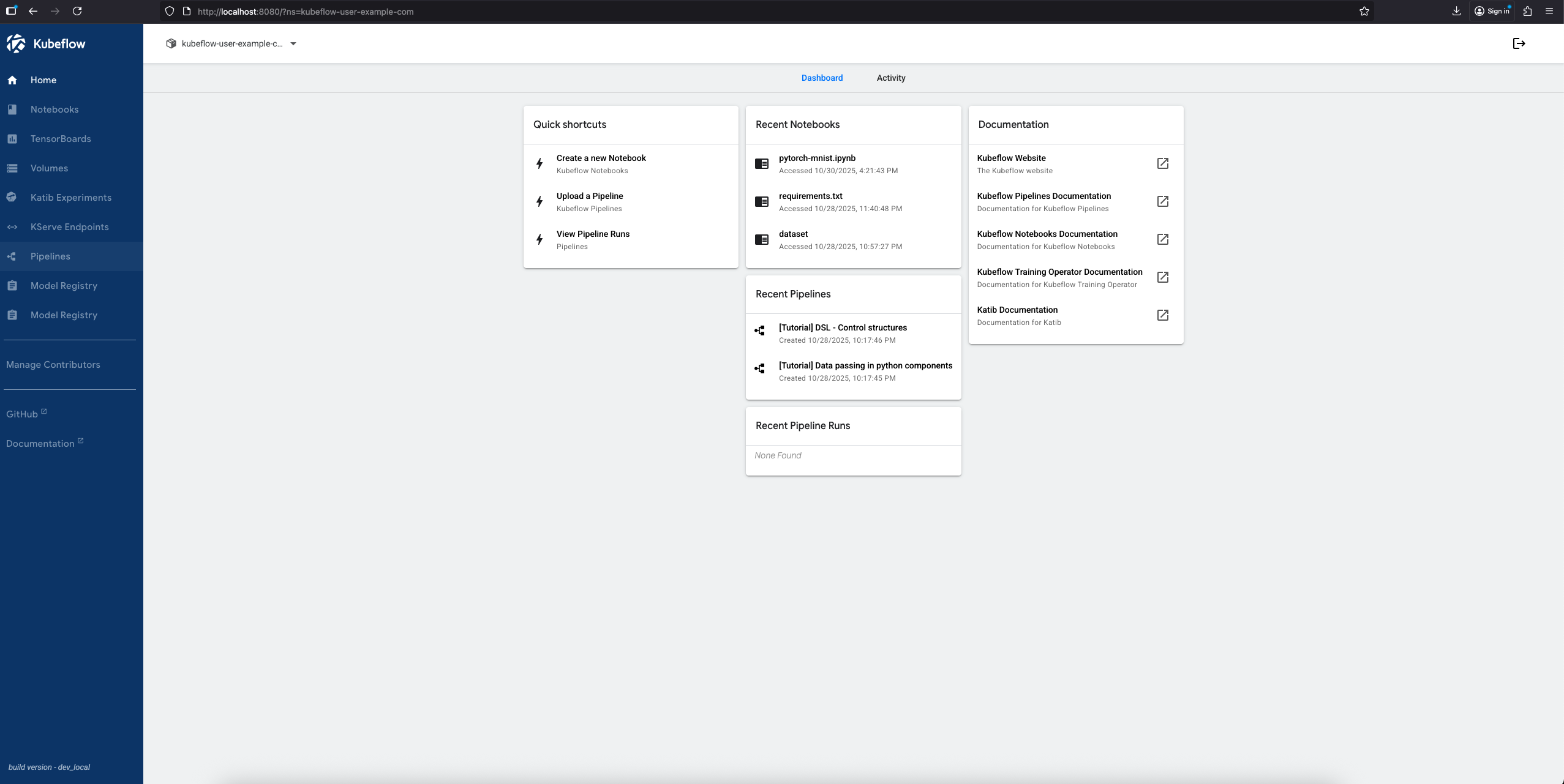Open Kubeflow Website via its external link icon
The height and width of the screenshot is (784, 1564).
1162,163
